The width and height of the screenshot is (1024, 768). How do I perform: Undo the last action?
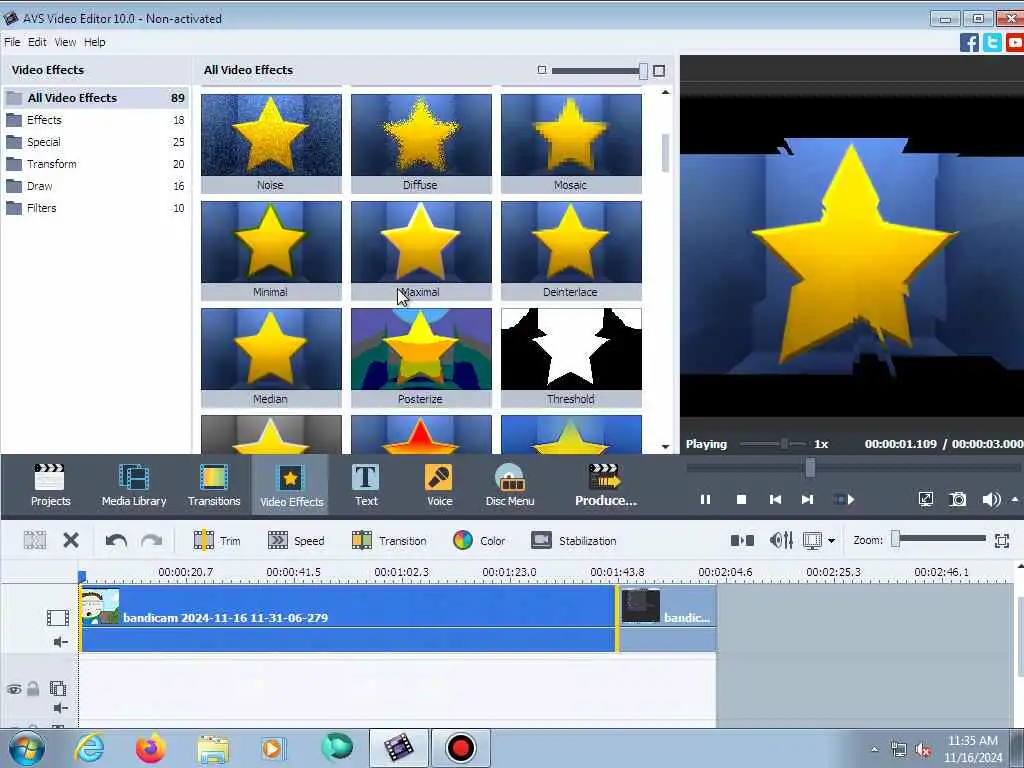[116, 541]
